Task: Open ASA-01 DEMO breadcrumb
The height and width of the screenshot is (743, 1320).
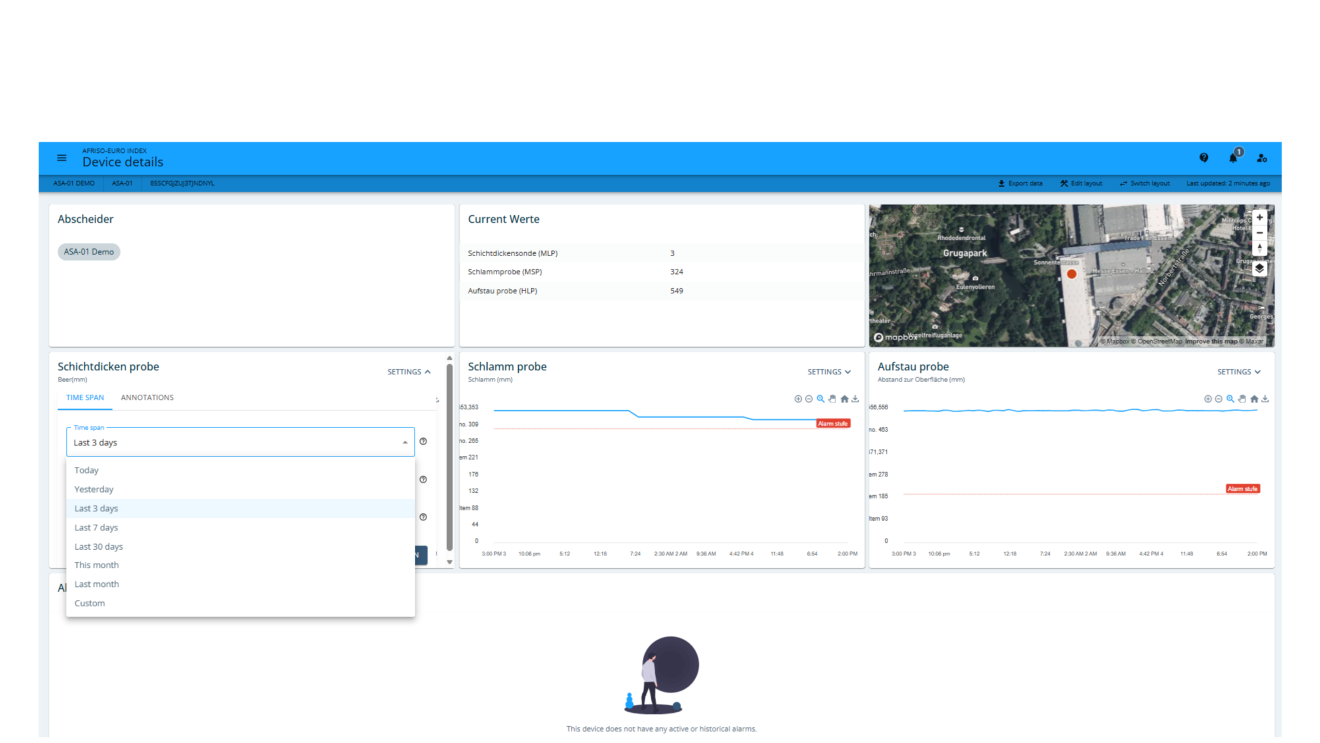Action: (x=74, y=184)
